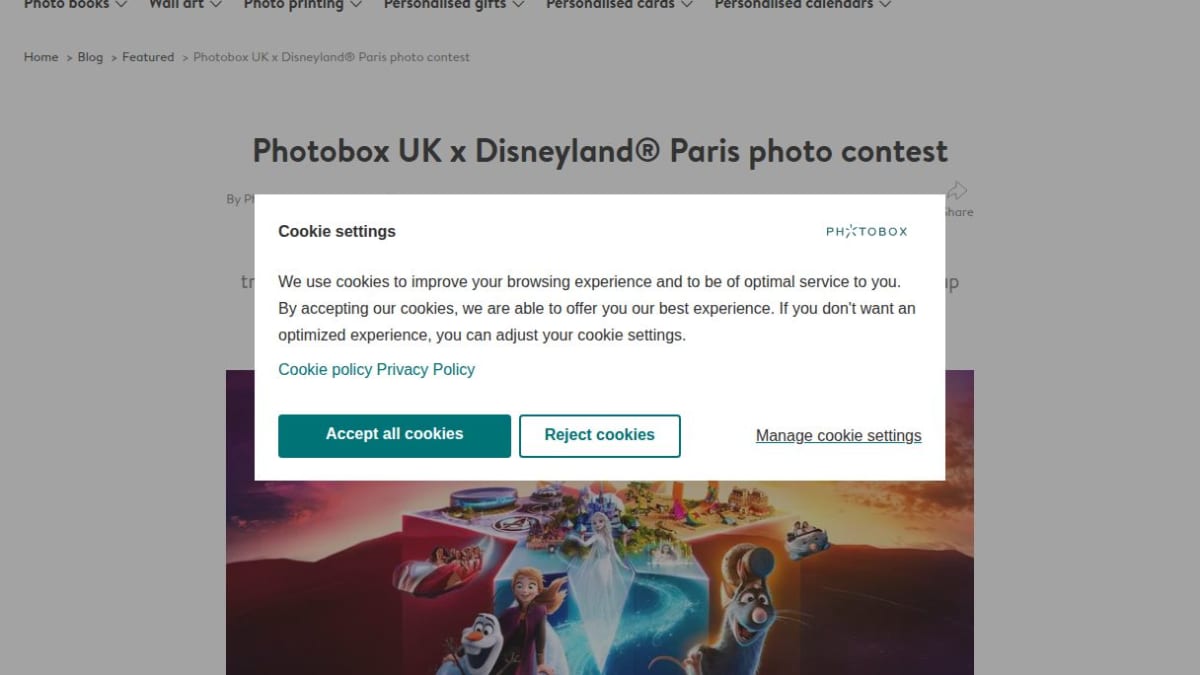Image resolution: width=1200 pixels, height=675 pixels.
Task: Expand the Personalised calendars dropdown chevron
Action: pyautogui.click(x=884, y=5)
